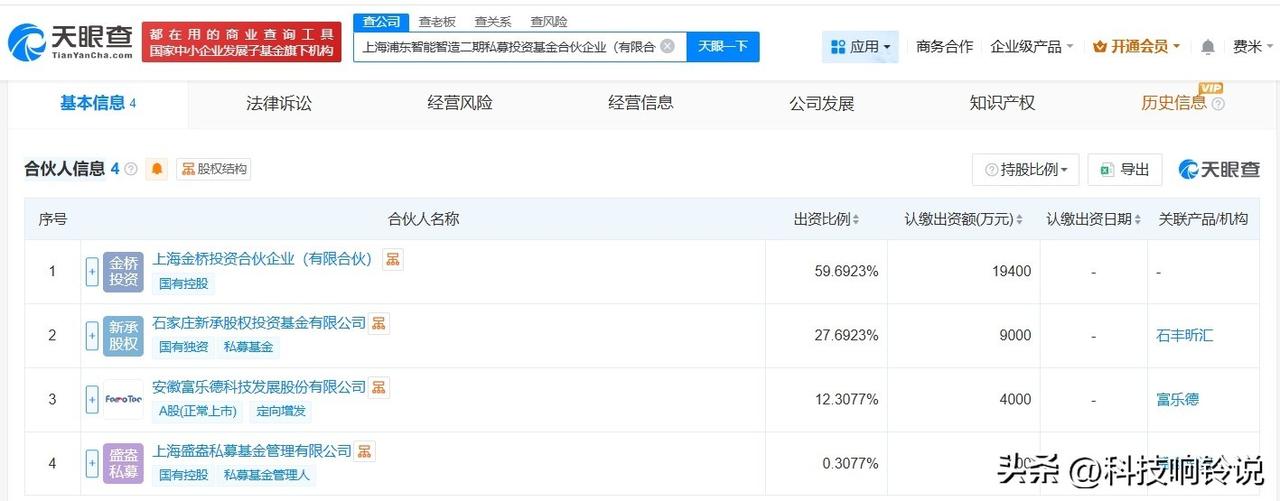The image size is (1280, 501).
Task: Click the 19400 subscribed capital value
Action: coord(1011,271)
